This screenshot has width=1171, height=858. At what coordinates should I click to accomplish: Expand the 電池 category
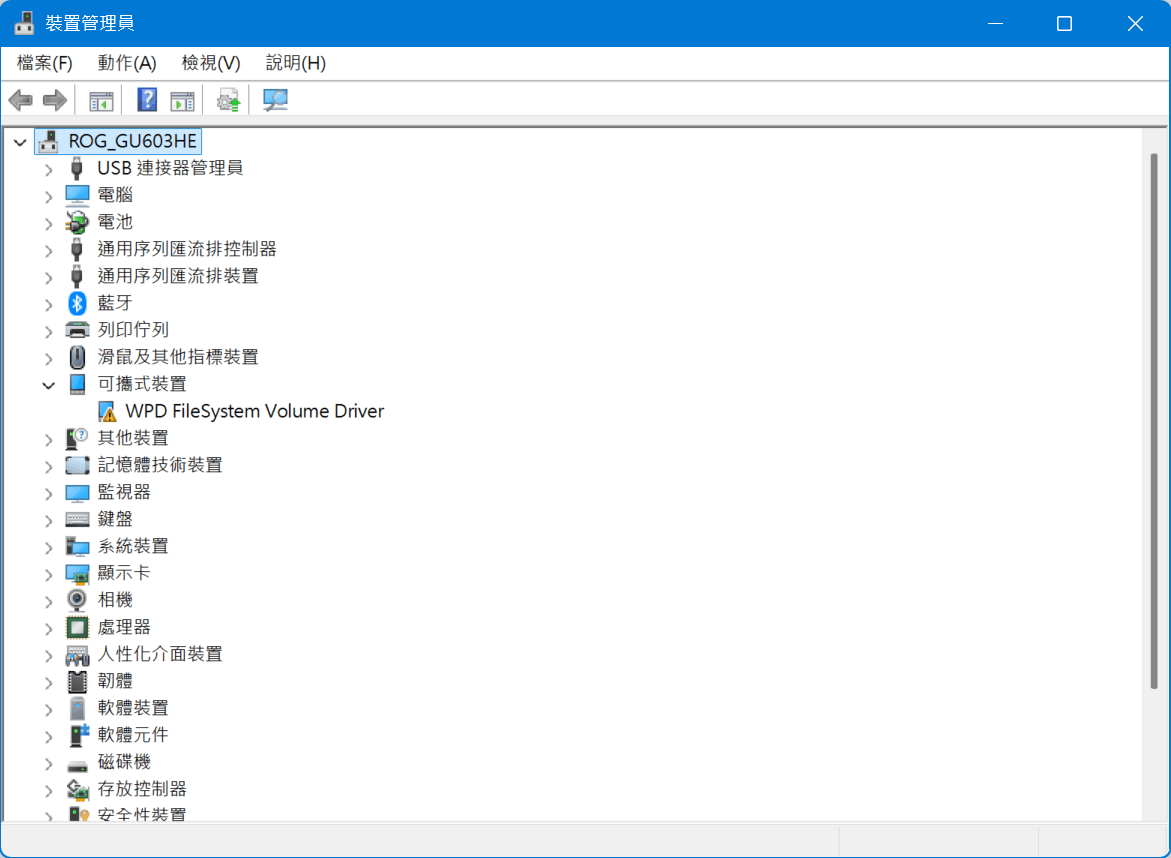click(48, 222)
